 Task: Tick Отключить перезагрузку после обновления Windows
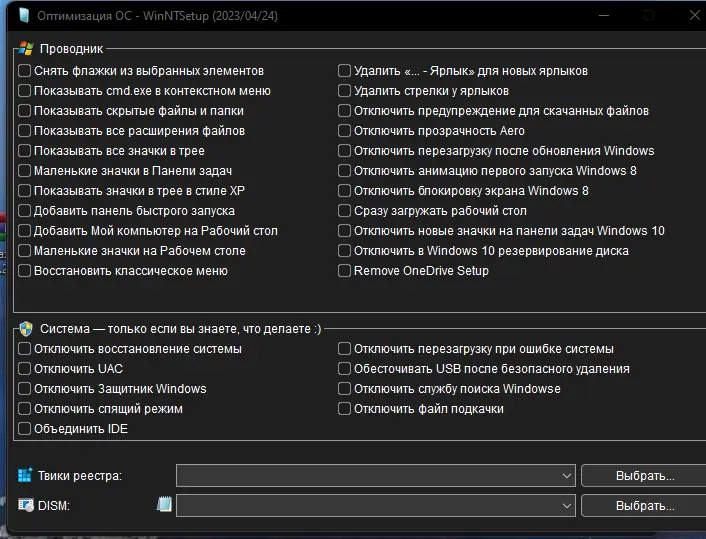pyautogui.click(x=344, y=150)
